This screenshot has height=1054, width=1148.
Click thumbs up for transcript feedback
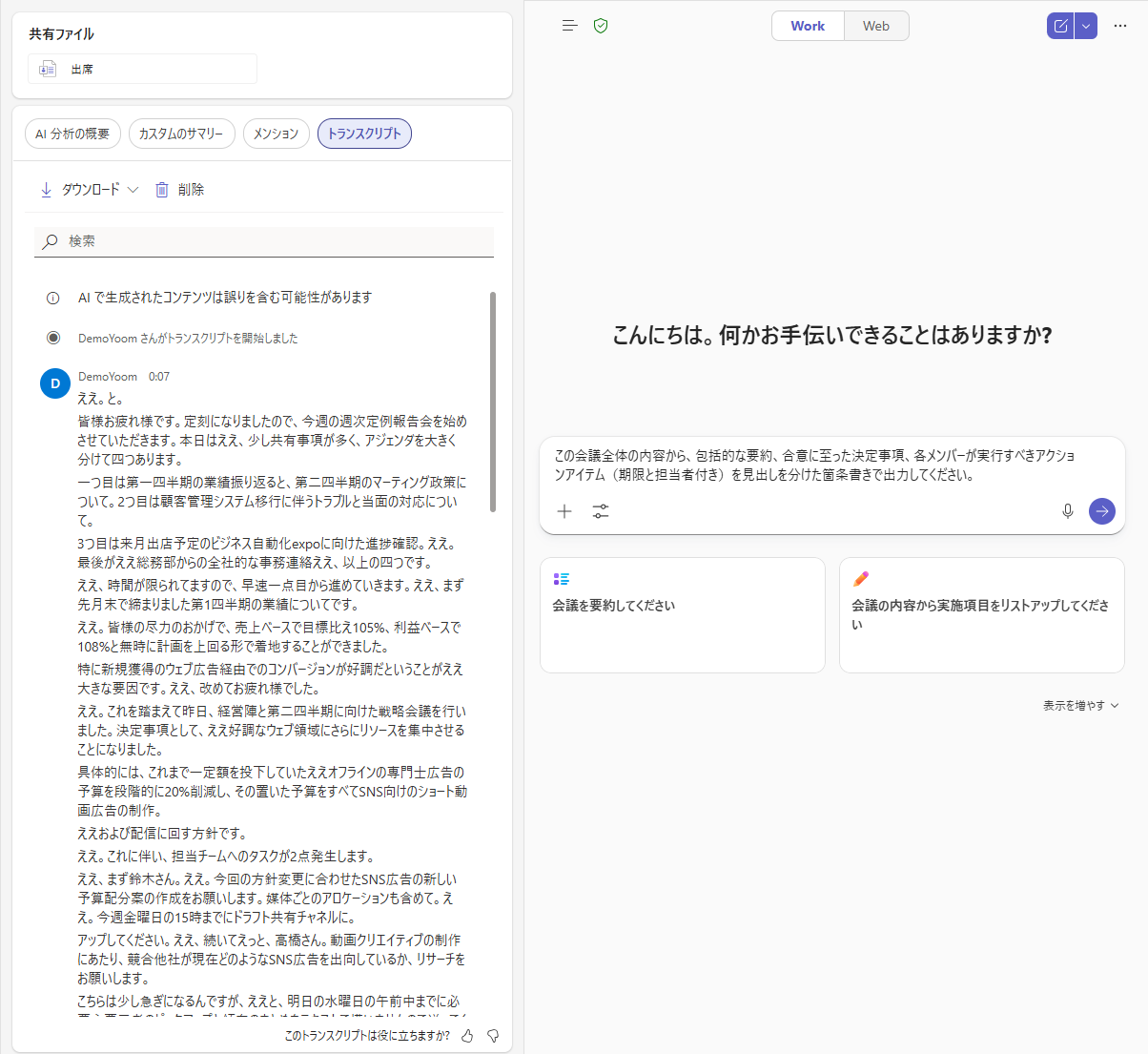(x=467, y=1035)
